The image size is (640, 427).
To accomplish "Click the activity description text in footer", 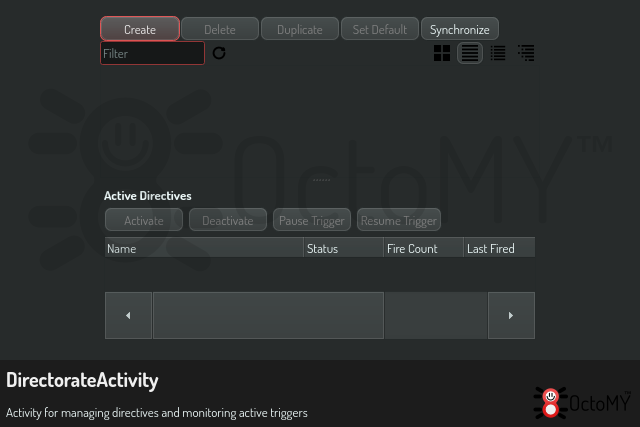I will point(157,413).
